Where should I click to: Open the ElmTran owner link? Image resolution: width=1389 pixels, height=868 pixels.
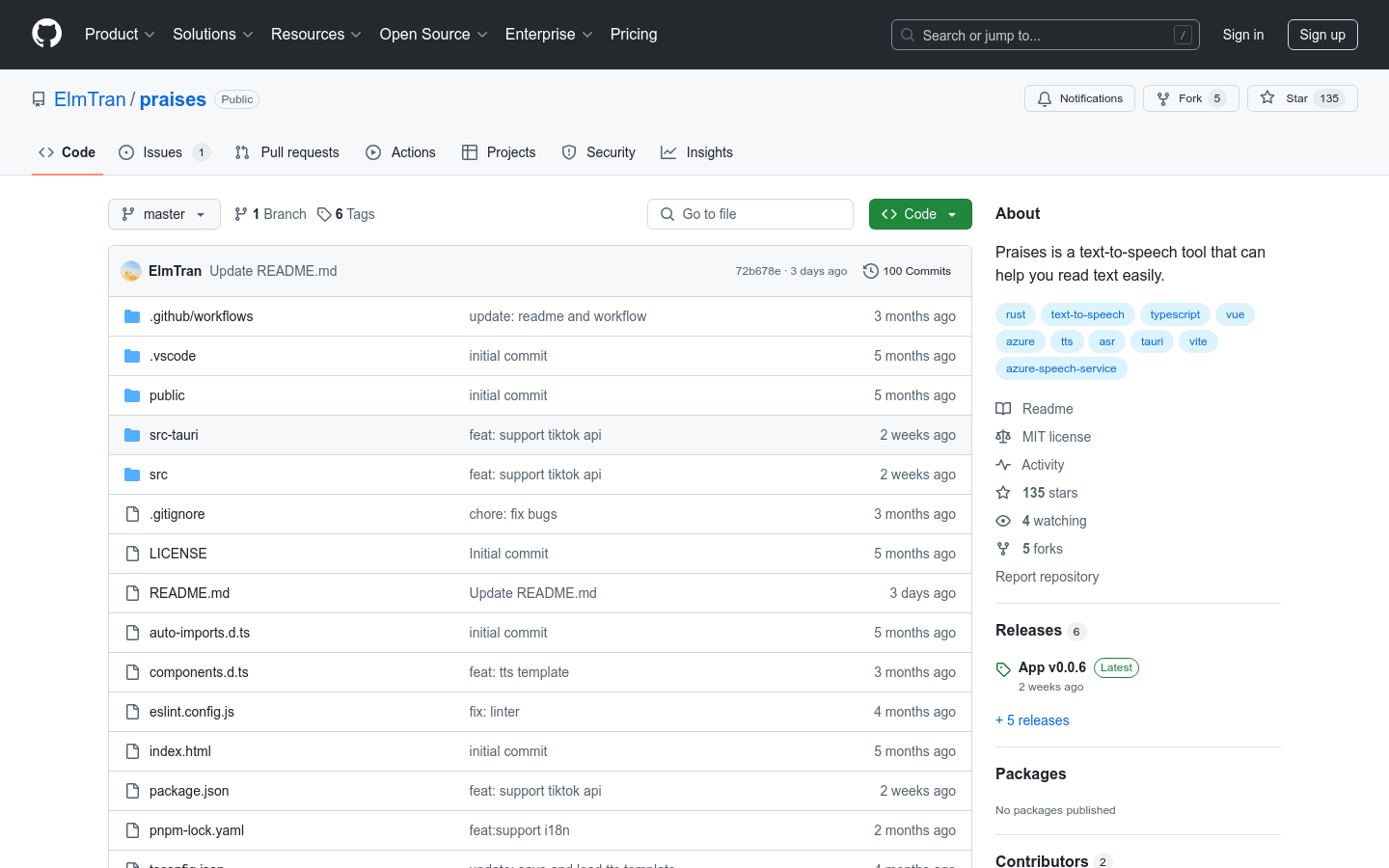tap(90, 99)
